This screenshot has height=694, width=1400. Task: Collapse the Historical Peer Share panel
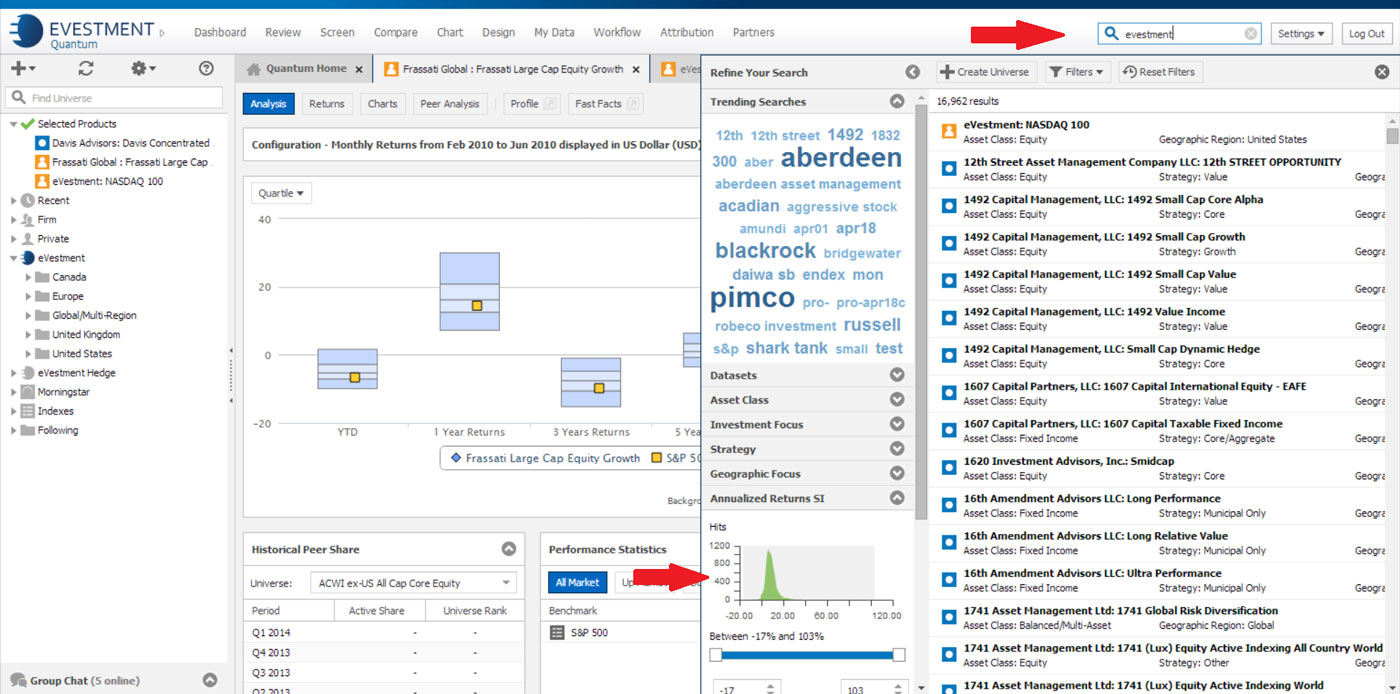[x=509, y=549]
